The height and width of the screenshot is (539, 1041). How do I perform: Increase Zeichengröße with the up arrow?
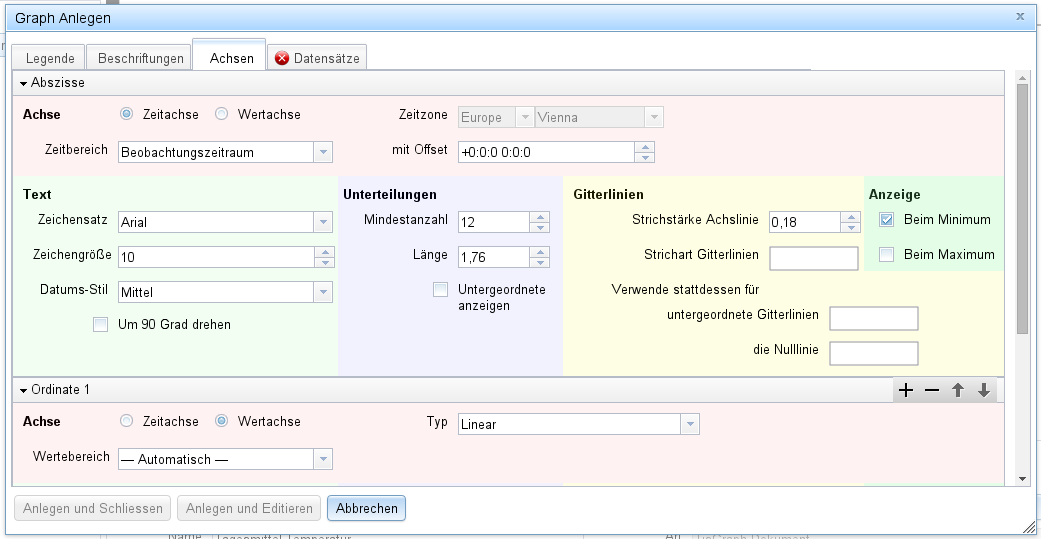tap(325, 252)
